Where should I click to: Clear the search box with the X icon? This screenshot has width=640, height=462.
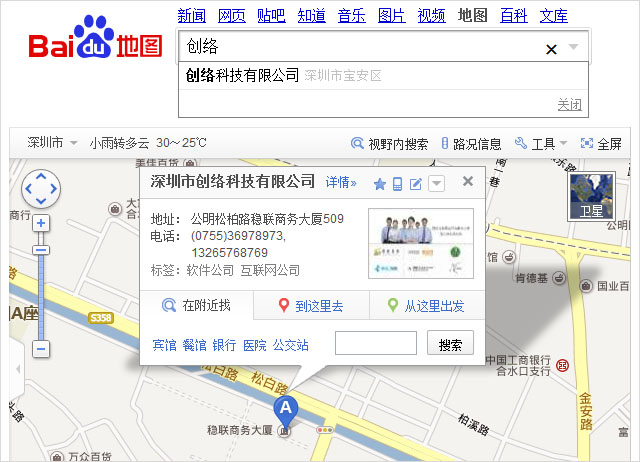tap(551, 48)
